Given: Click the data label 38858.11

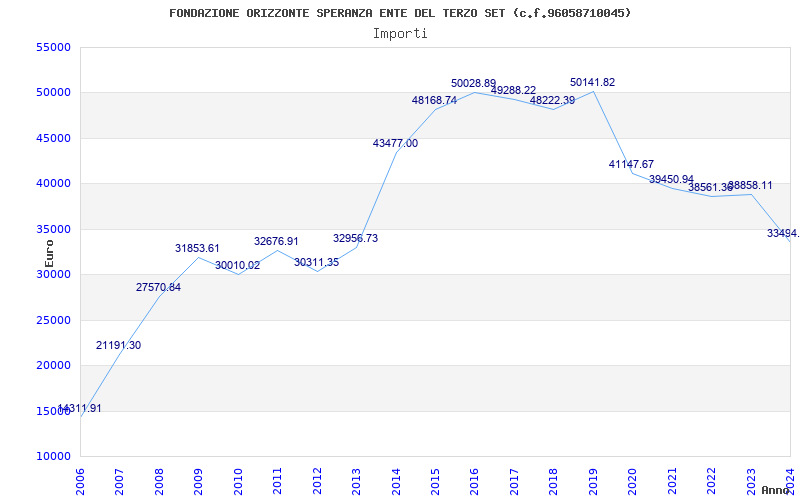Looking at the screenshot, I should [750, 185].
